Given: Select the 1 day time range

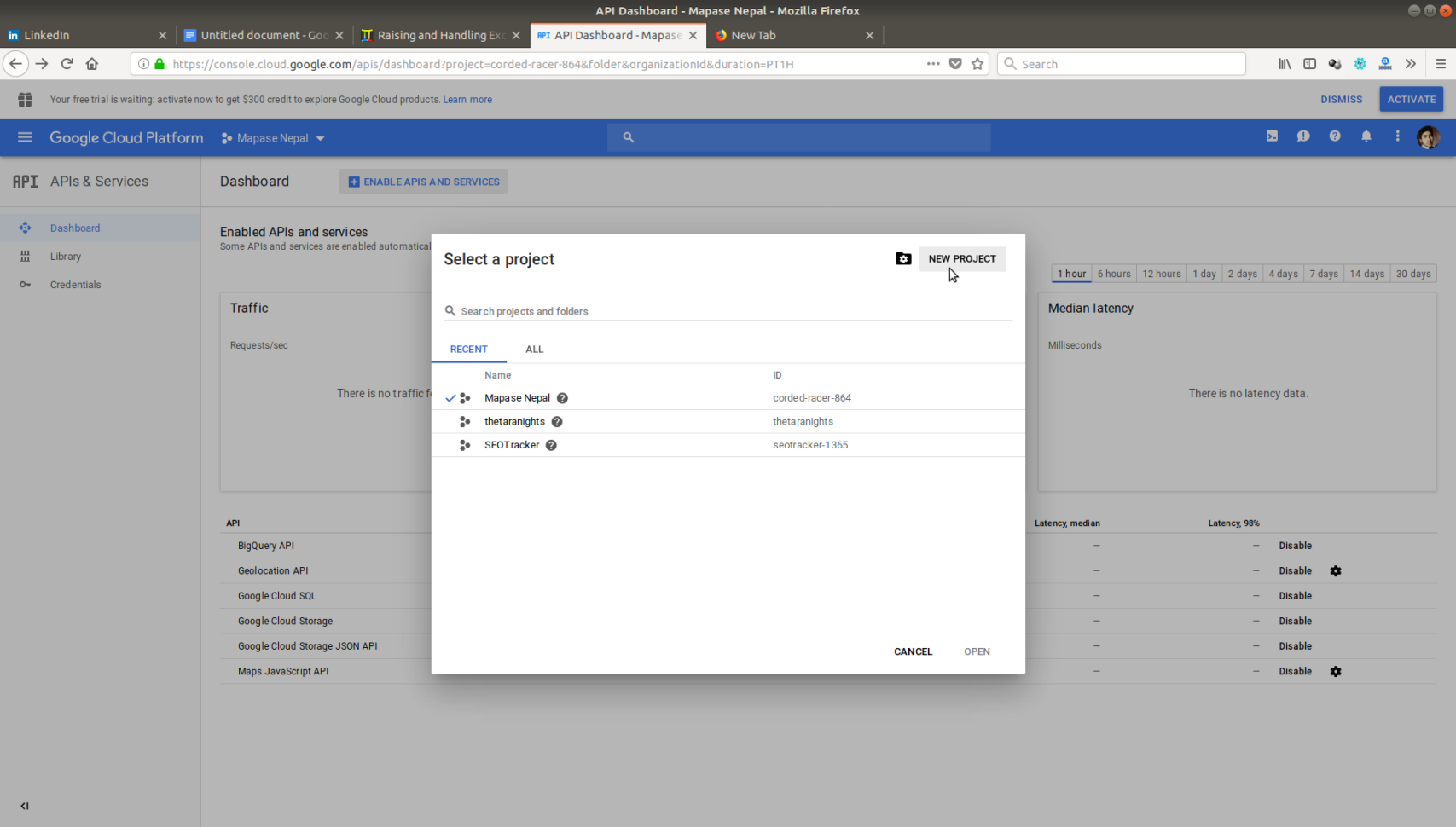Looking at the screenshot, I should pos(1204,273).
